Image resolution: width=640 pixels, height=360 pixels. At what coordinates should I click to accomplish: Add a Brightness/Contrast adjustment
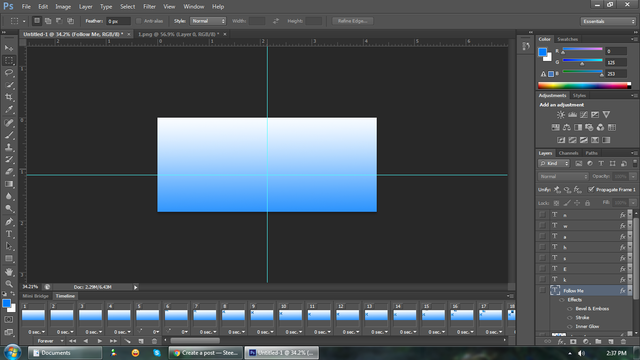click(561, 115)
